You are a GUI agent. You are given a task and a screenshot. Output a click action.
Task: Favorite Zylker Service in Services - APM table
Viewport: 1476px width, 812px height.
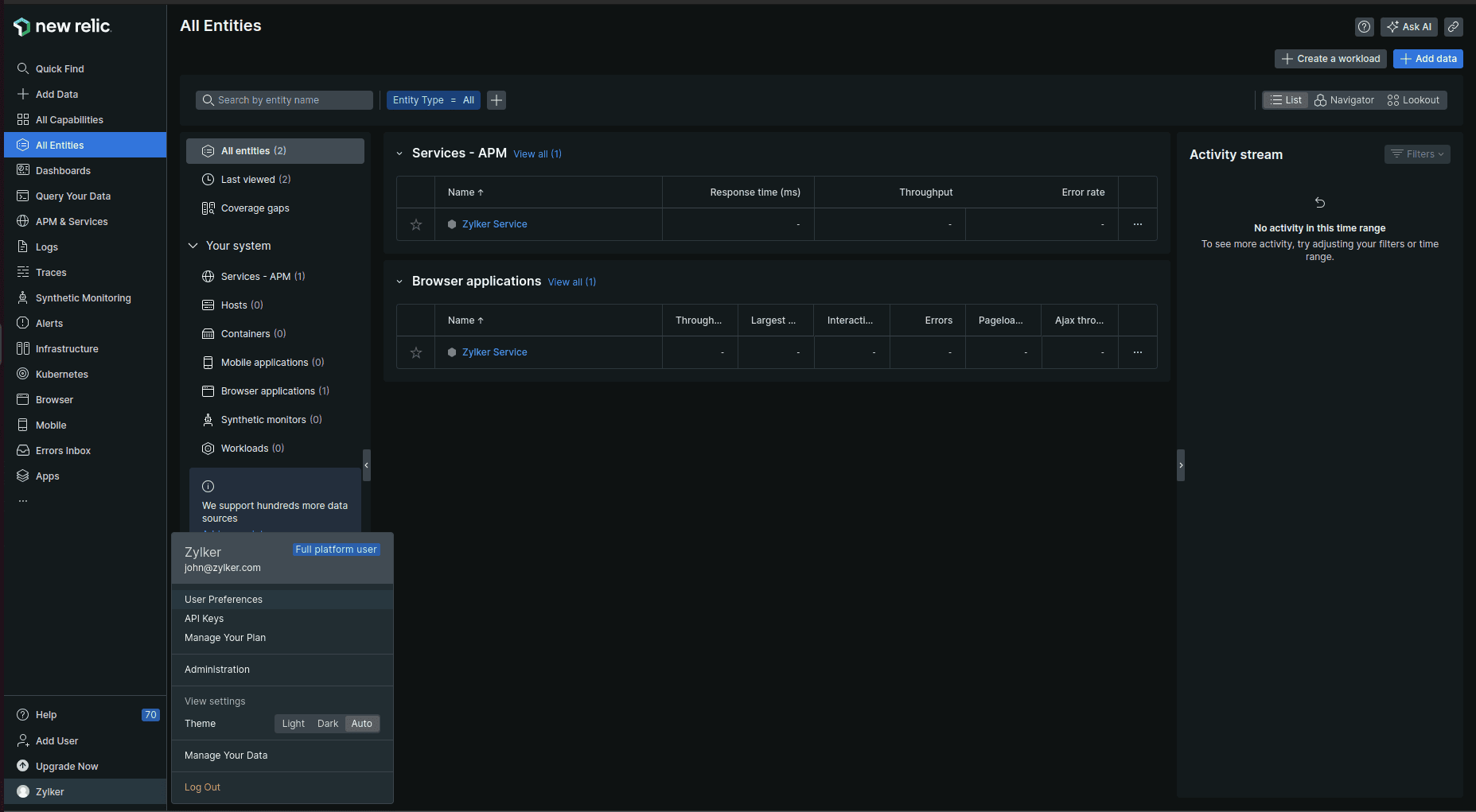pyautogui.click(x=416, y=225)
